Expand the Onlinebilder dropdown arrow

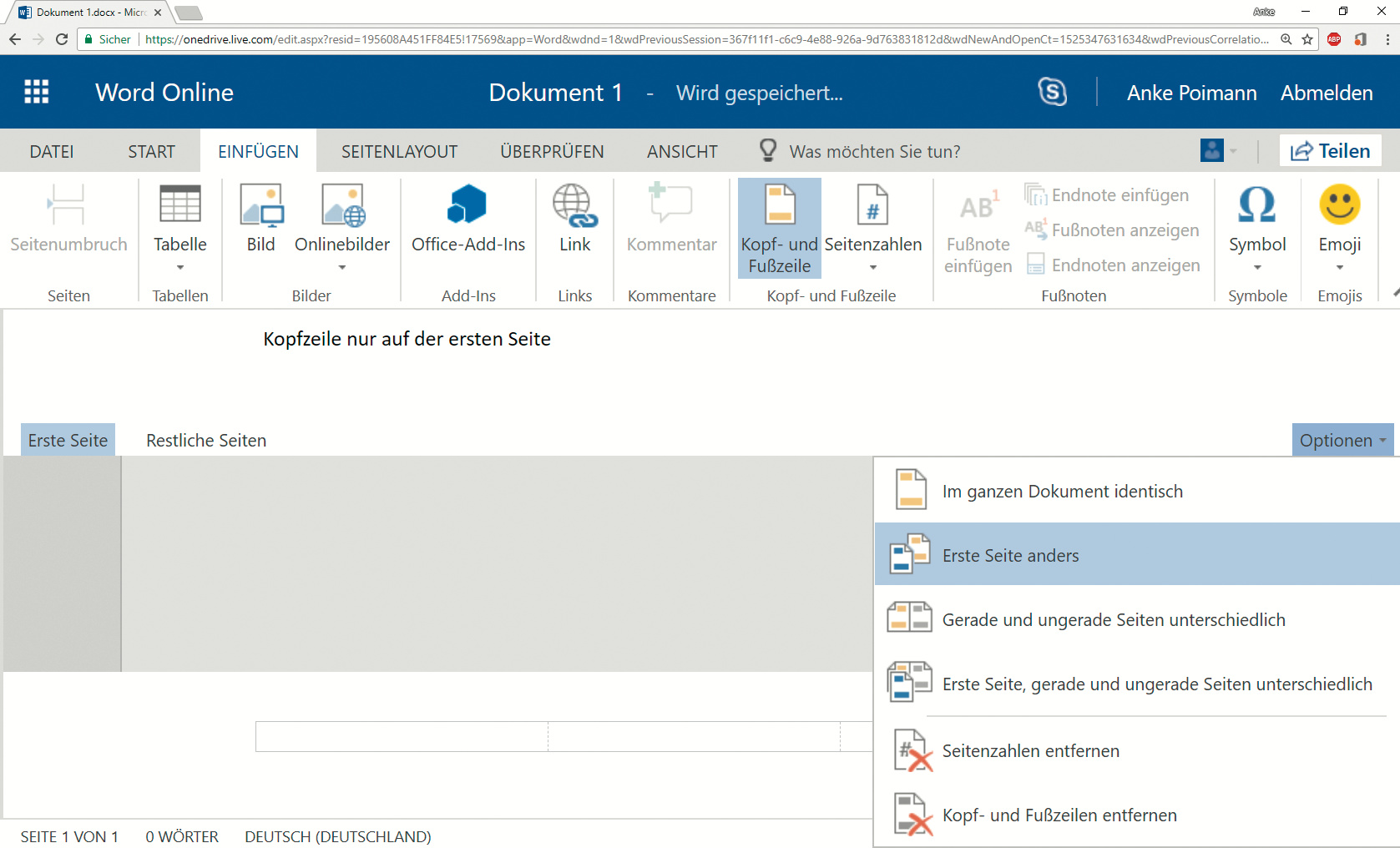(342, 268)
